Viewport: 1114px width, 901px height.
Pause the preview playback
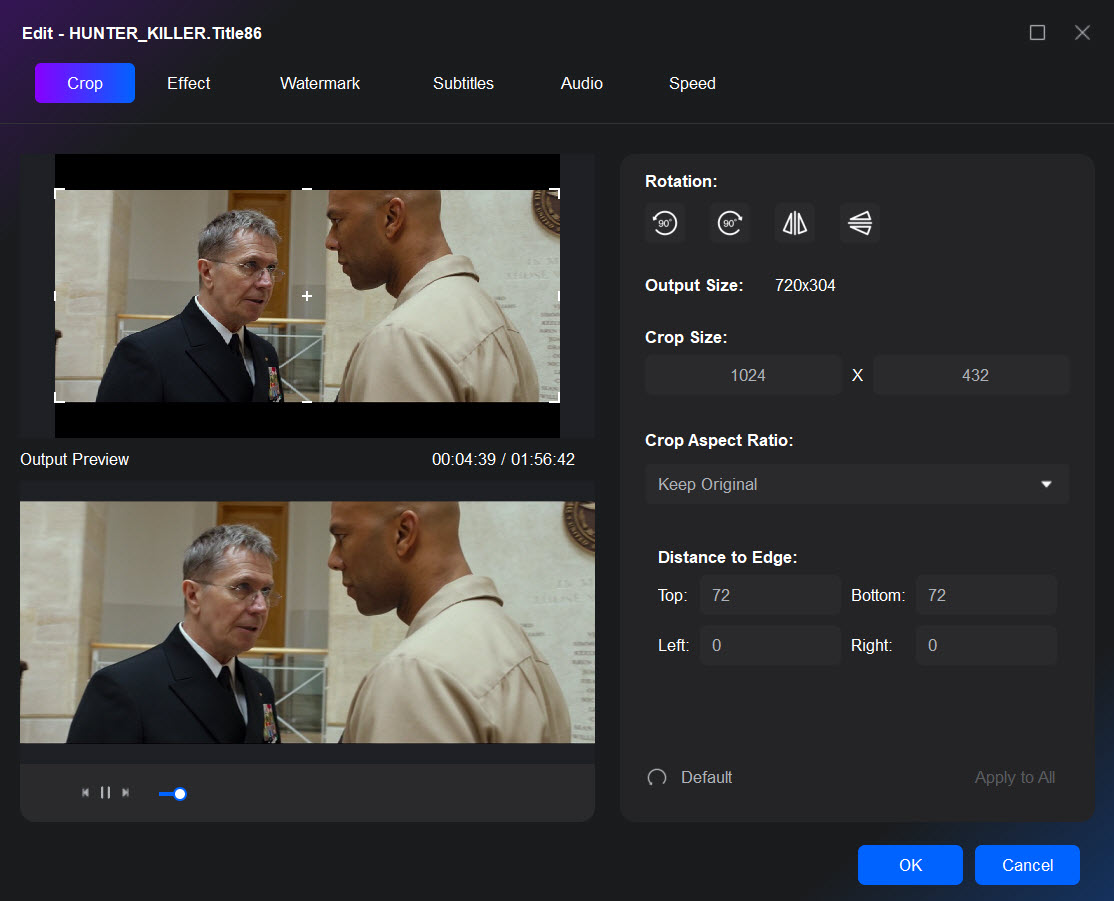(x=105, y=793)
